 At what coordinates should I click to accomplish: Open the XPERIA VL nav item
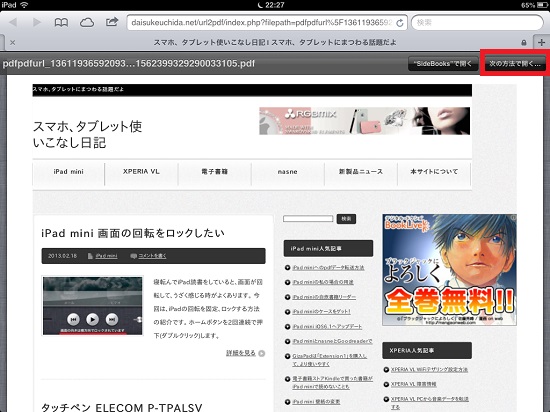point(141,172)
